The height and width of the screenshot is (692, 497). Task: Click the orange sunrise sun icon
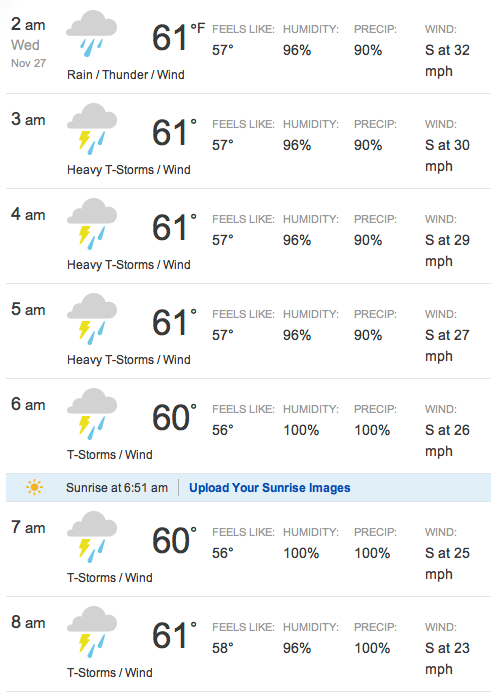[34, 487]
